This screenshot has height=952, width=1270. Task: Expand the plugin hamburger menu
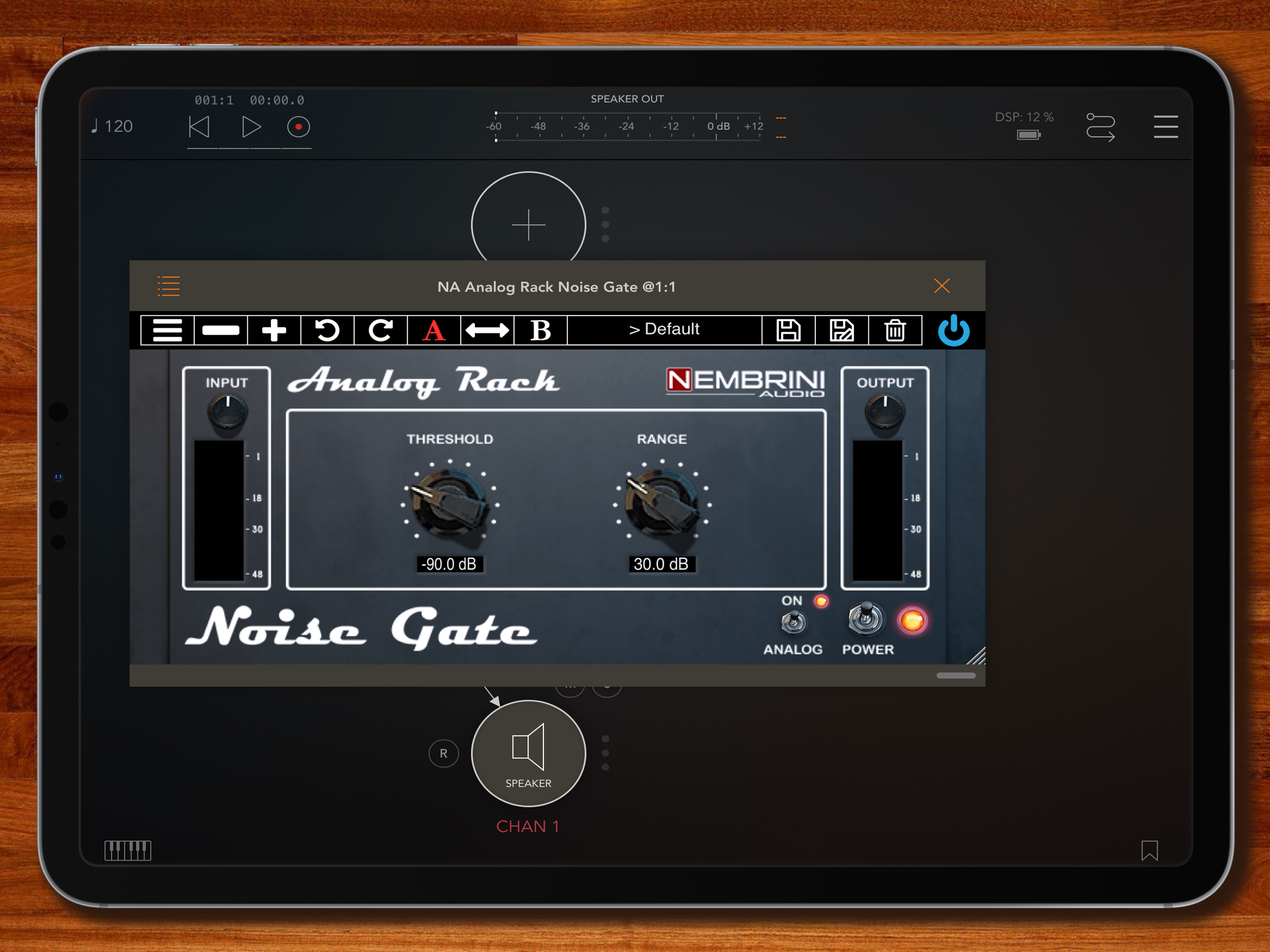[167, 330]
